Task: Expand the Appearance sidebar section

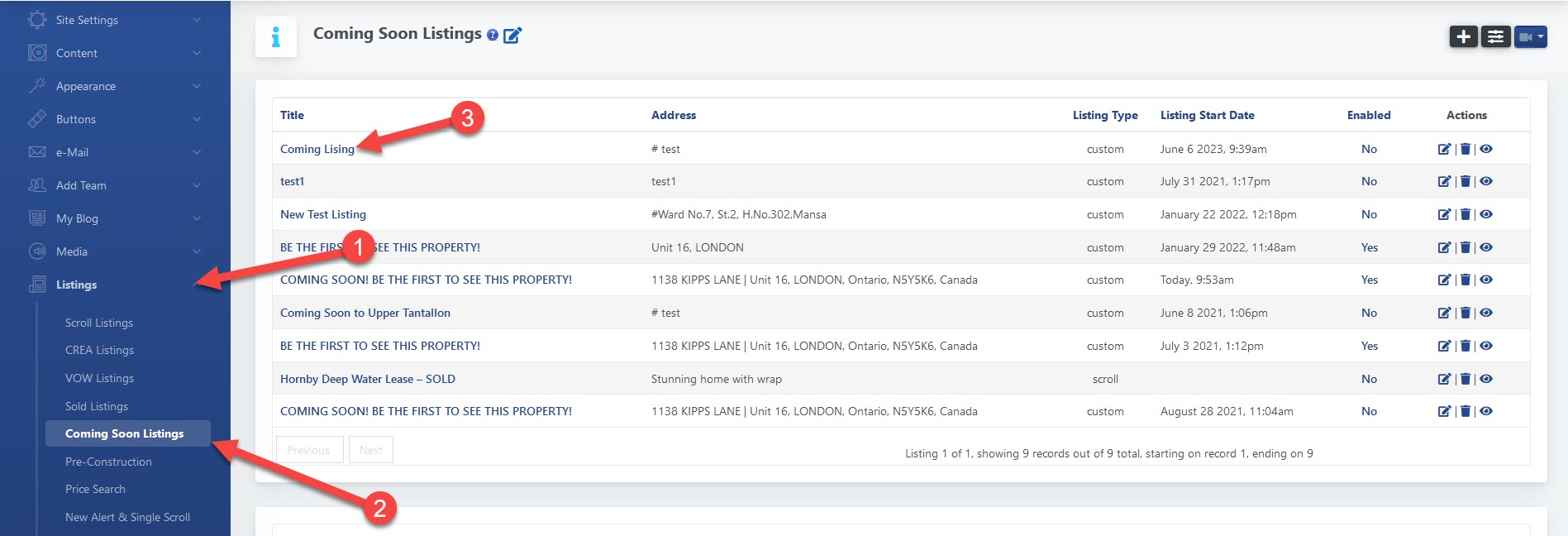Action: 115,86
